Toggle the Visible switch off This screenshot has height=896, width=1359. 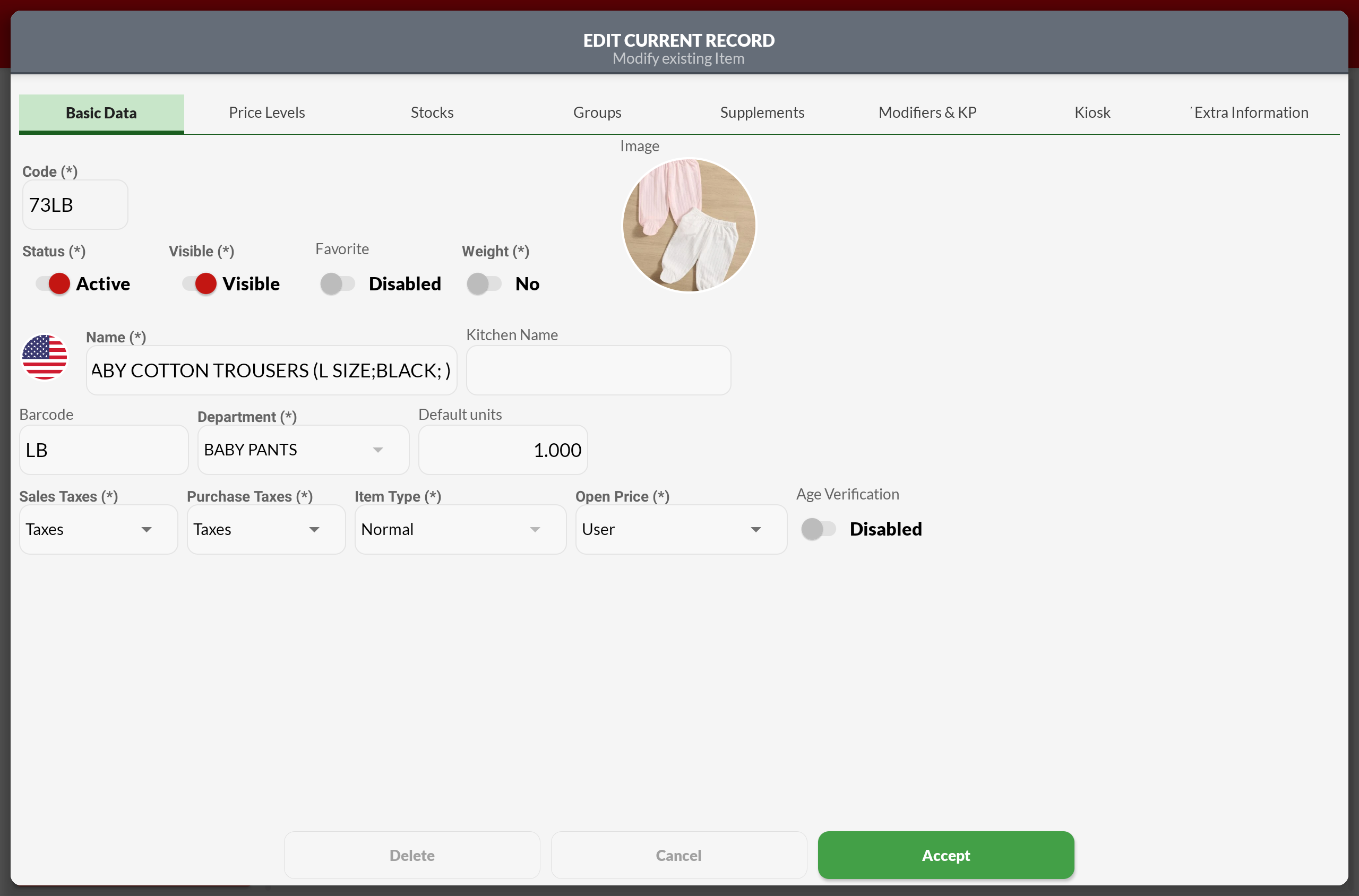[x=200, y=283]
